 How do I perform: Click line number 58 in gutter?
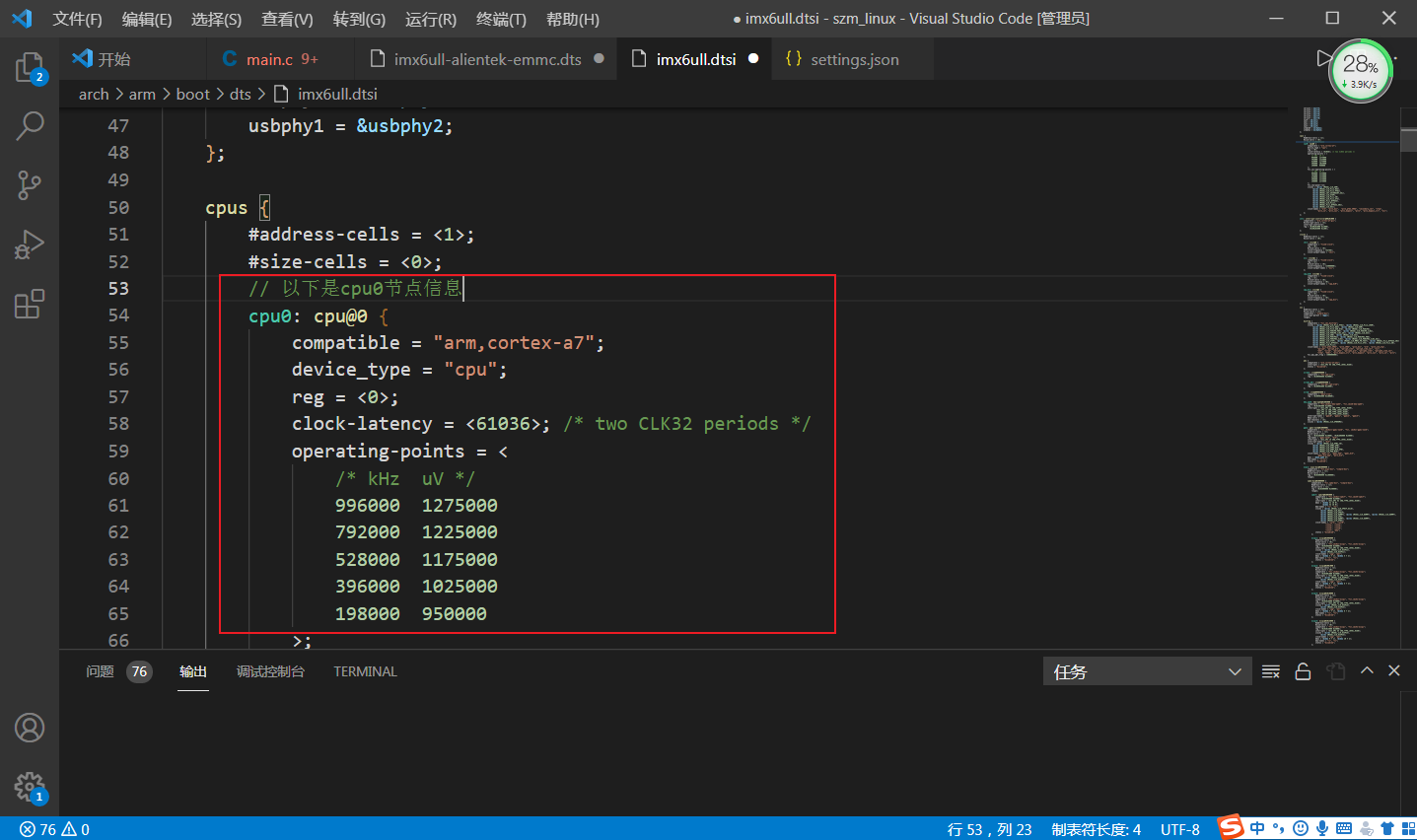(x=118, y=423)
